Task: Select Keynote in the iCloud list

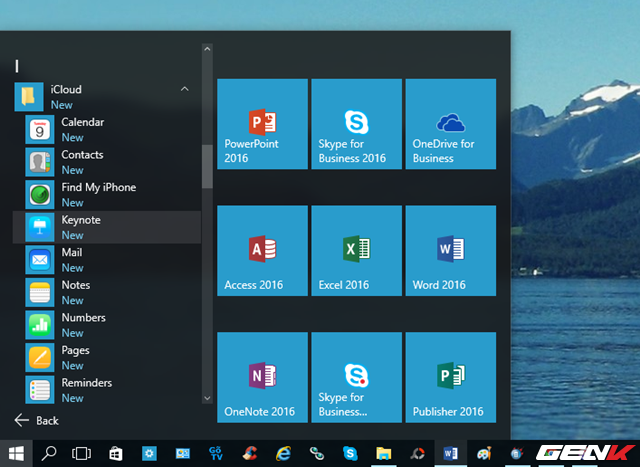Action: (80, 227)
